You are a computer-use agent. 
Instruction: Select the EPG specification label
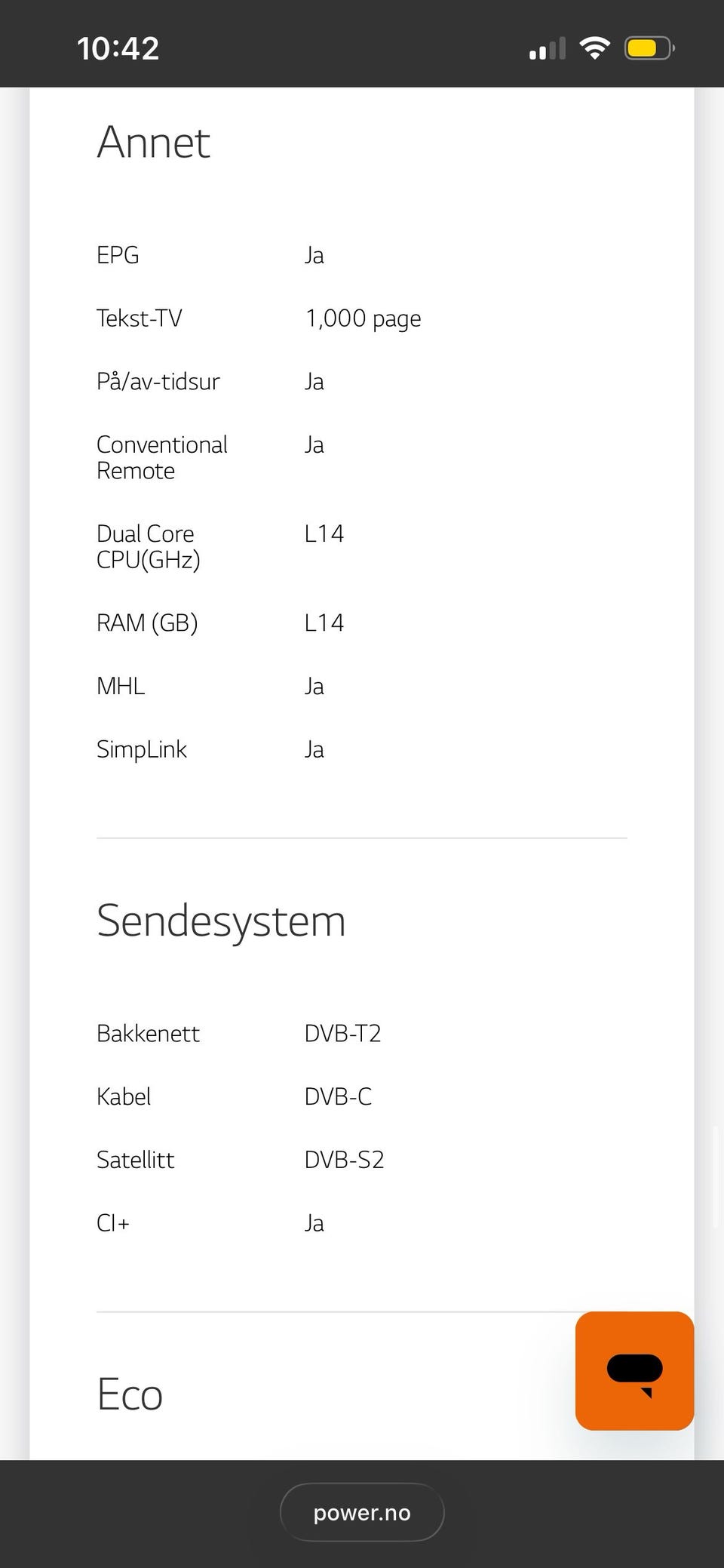tap(118, 255)
